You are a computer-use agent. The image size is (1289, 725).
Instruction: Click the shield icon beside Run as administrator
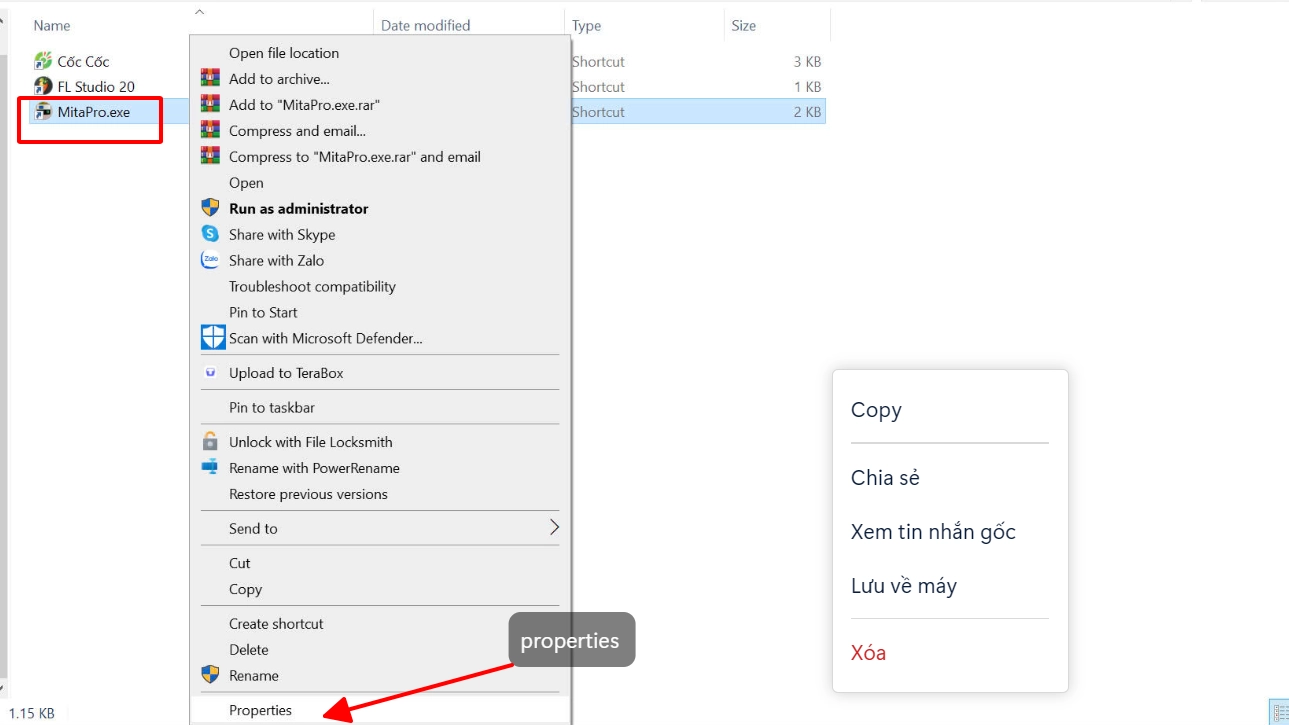[x=210, y=208]
